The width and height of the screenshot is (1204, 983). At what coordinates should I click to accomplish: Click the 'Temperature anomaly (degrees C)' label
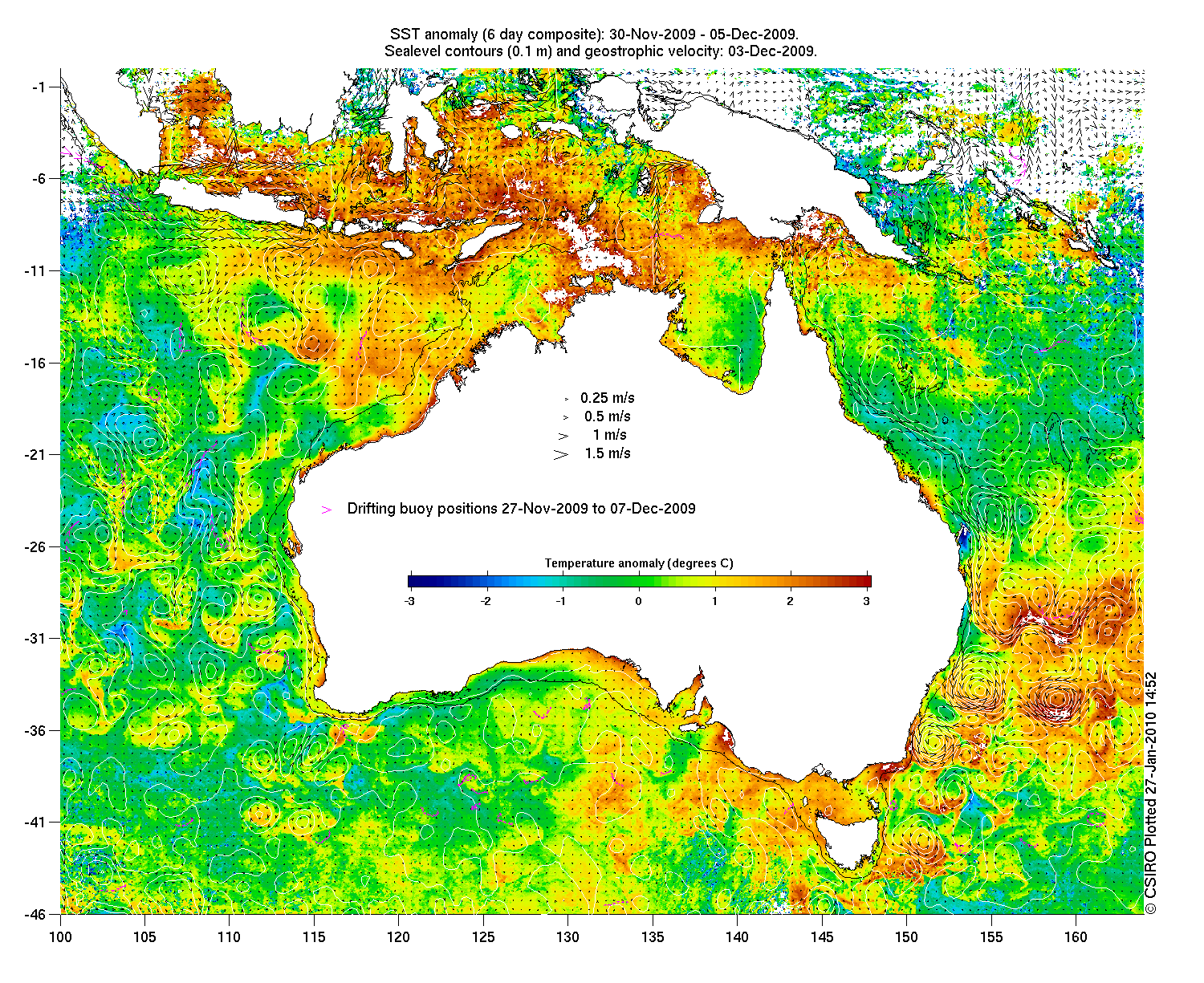point(639,563)
